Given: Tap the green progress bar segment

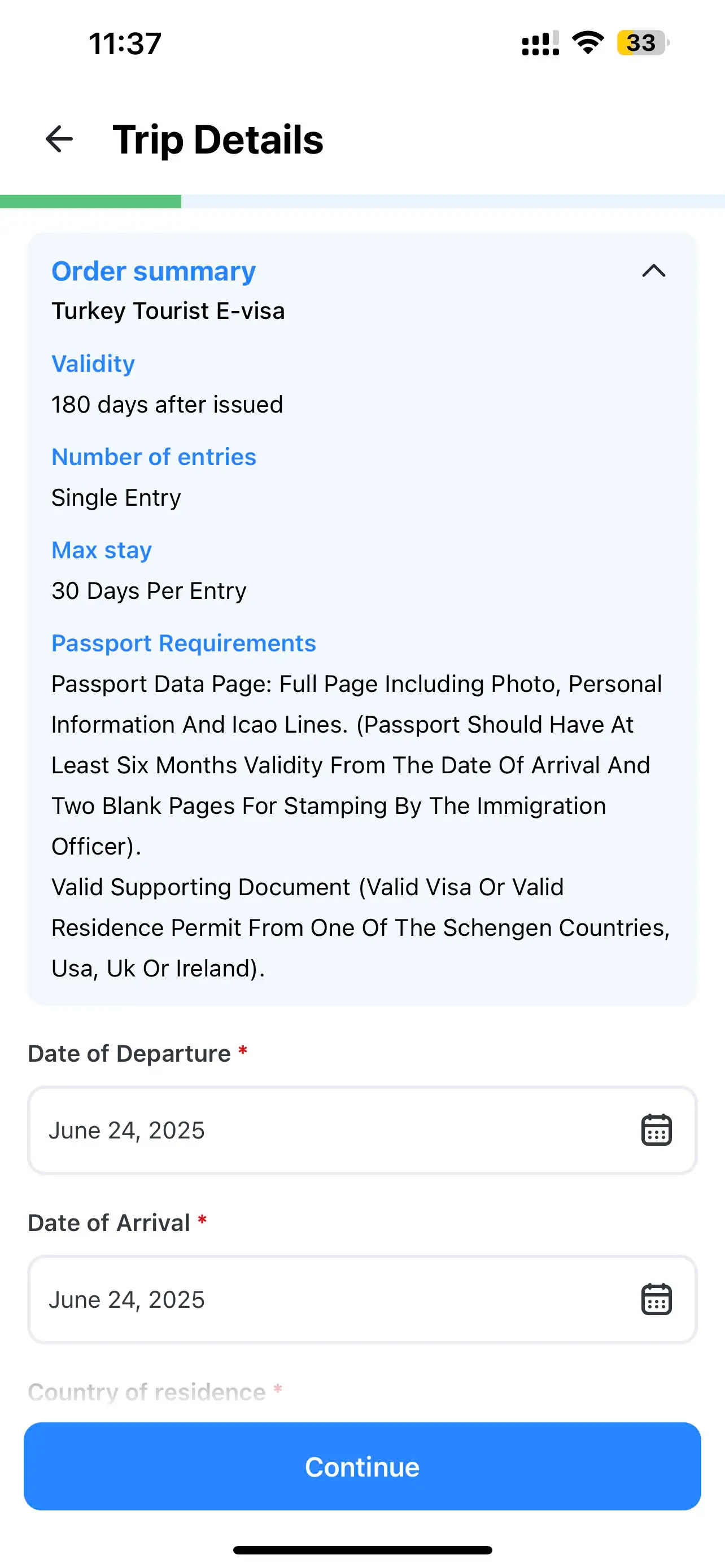Looking at the screenshot, I should pos(91,202).
